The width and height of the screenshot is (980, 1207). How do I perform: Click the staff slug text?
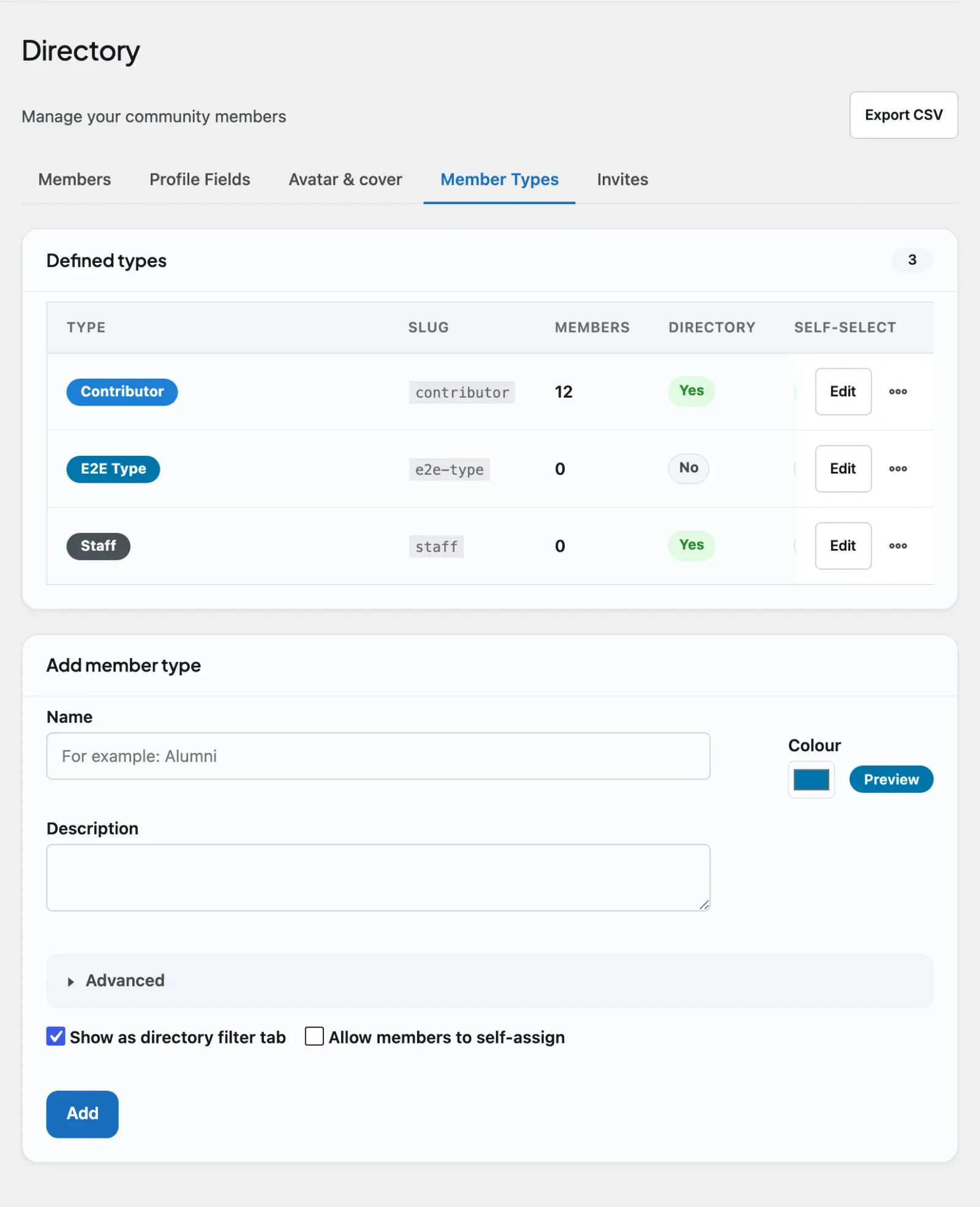coord(436,547)
